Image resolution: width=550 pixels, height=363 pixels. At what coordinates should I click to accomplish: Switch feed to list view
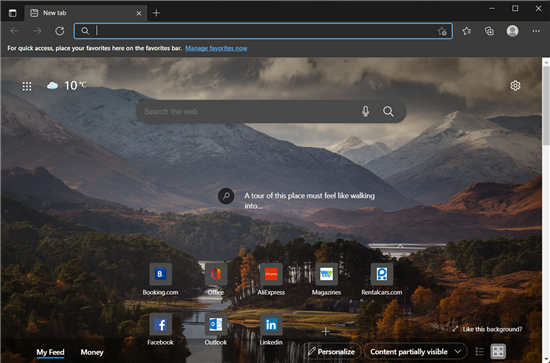tap(479, 351)
